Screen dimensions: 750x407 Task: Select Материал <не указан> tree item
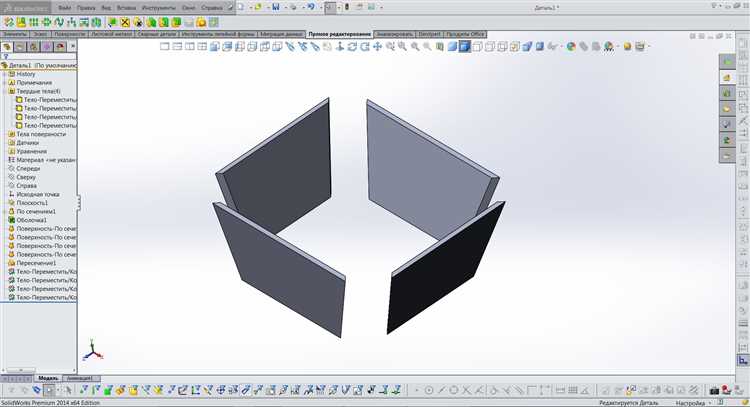tap(46, 160)
